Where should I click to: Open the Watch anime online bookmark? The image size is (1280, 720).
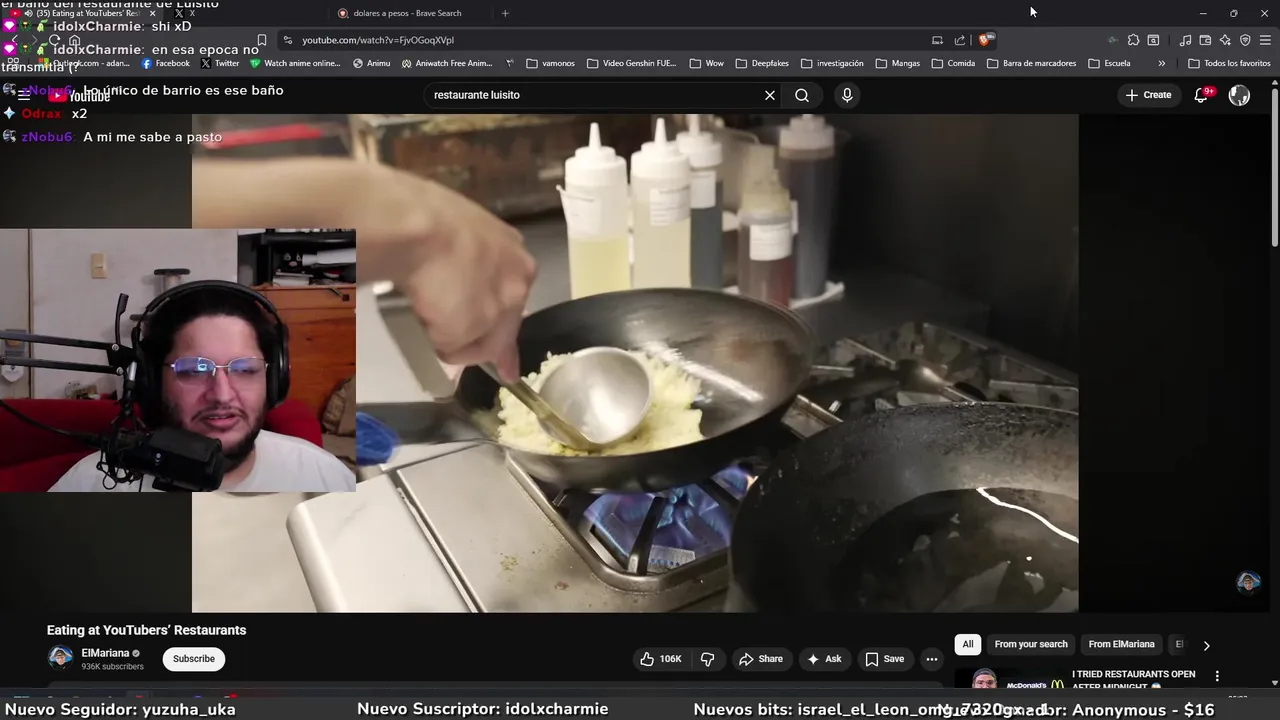pyautogui.click(x=295, y=63)
